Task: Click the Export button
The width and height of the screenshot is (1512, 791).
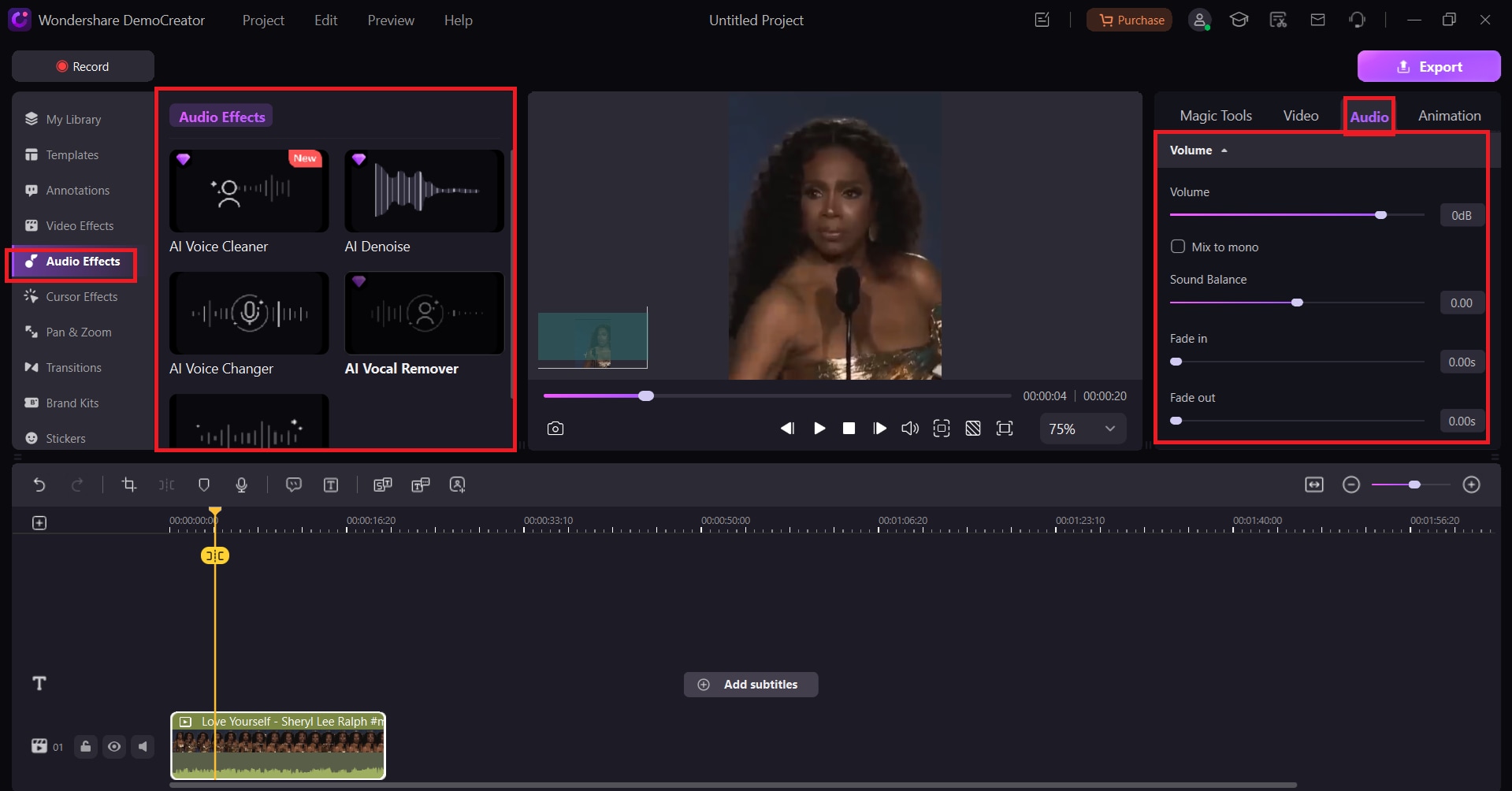Action: pos(1428,66)
